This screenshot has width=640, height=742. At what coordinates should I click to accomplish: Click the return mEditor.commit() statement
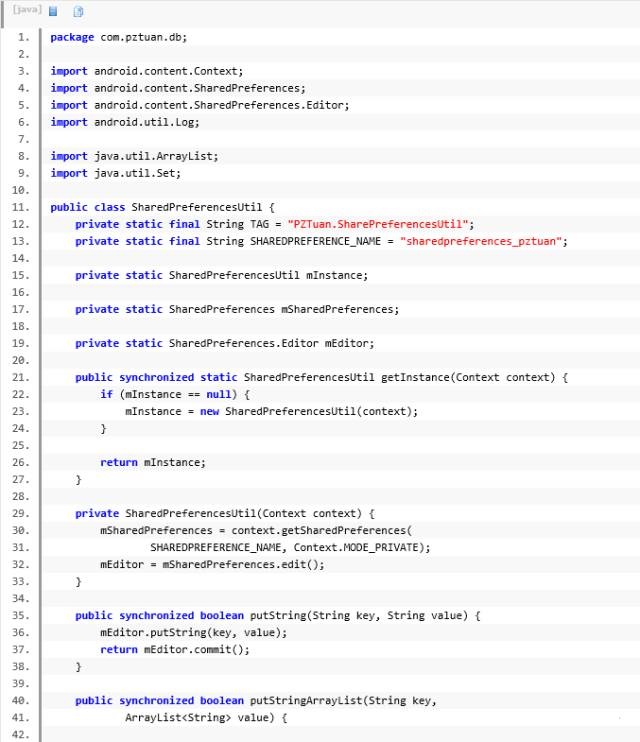(174, 649)
